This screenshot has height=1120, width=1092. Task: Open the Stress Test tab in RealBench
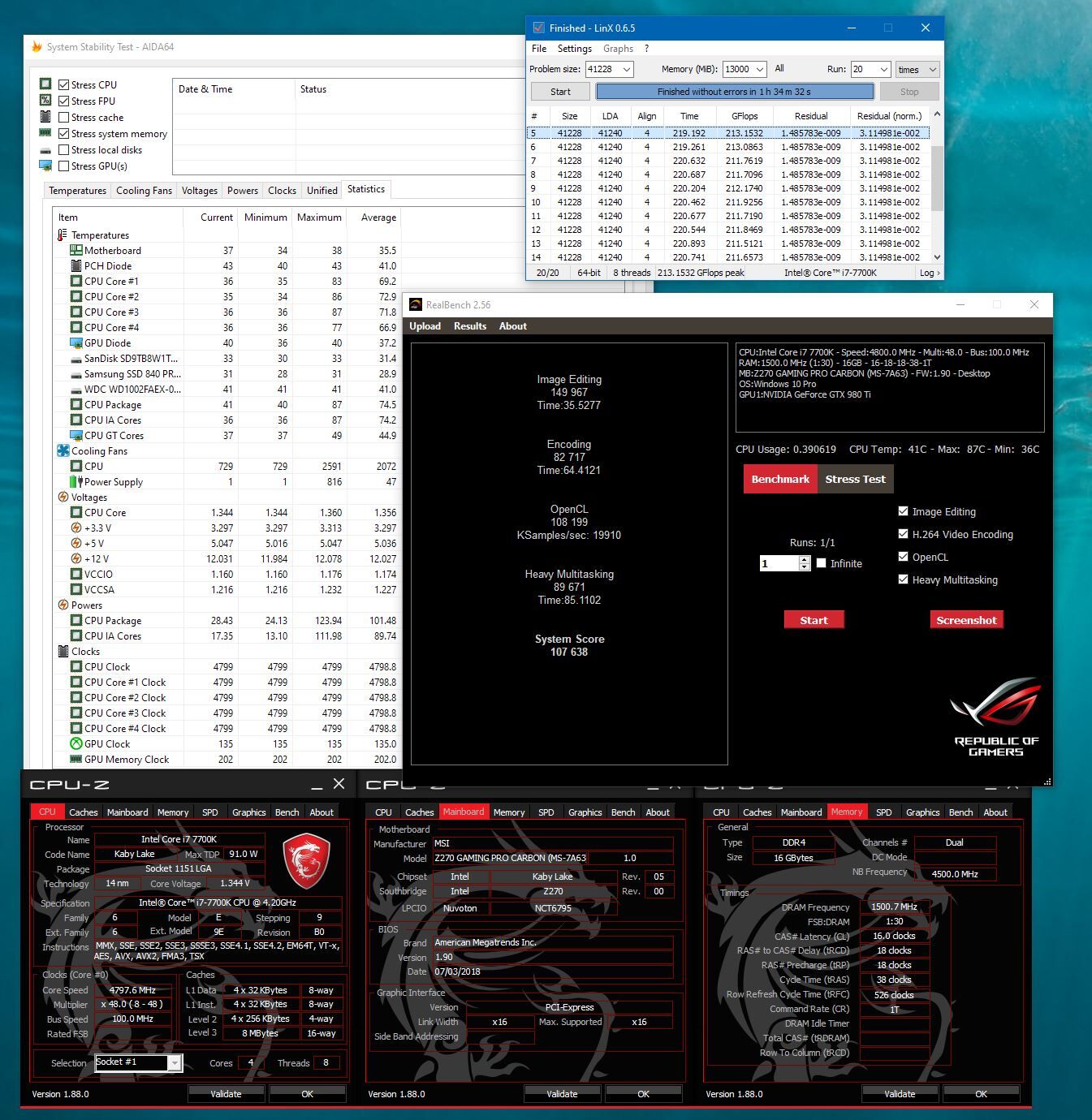pyautogui.click(x=855, y=479)
